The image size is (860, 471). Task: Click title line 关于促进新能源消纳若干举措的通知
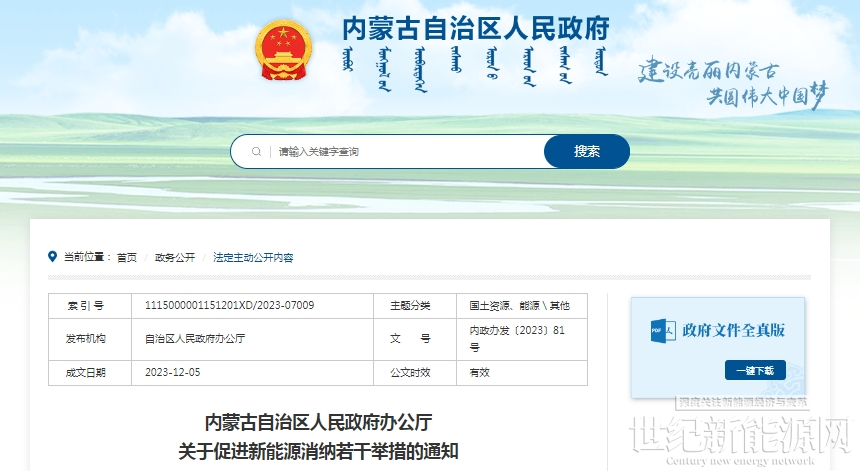point(318,451)
